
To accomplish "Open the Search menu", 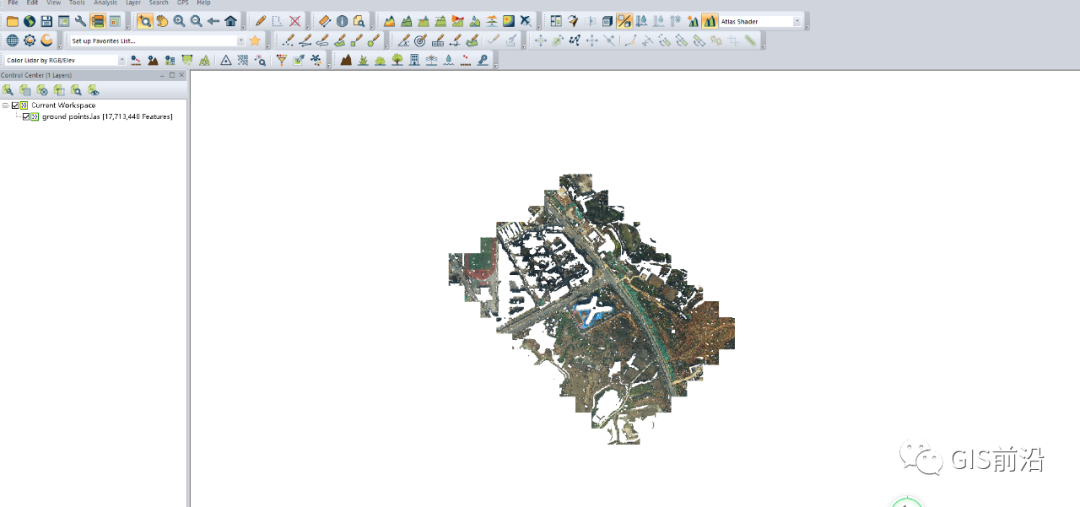I will (x=158, y=3).
